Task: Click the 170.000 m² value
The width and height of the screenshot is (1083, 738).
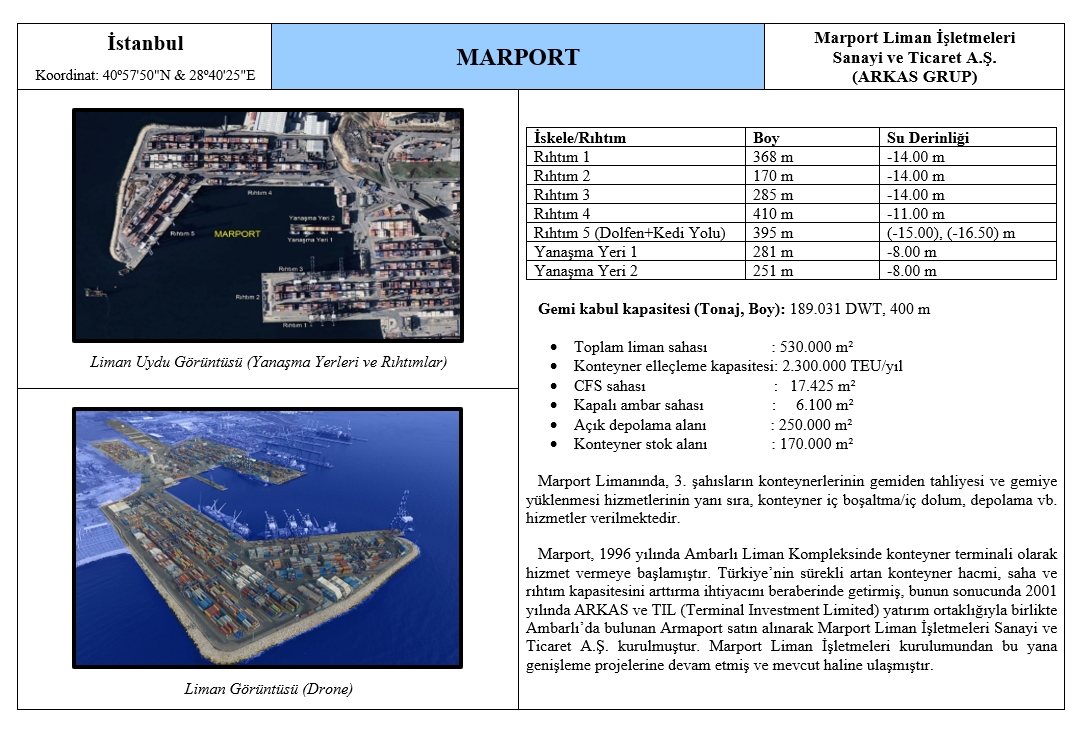Action: click(816, 444)
